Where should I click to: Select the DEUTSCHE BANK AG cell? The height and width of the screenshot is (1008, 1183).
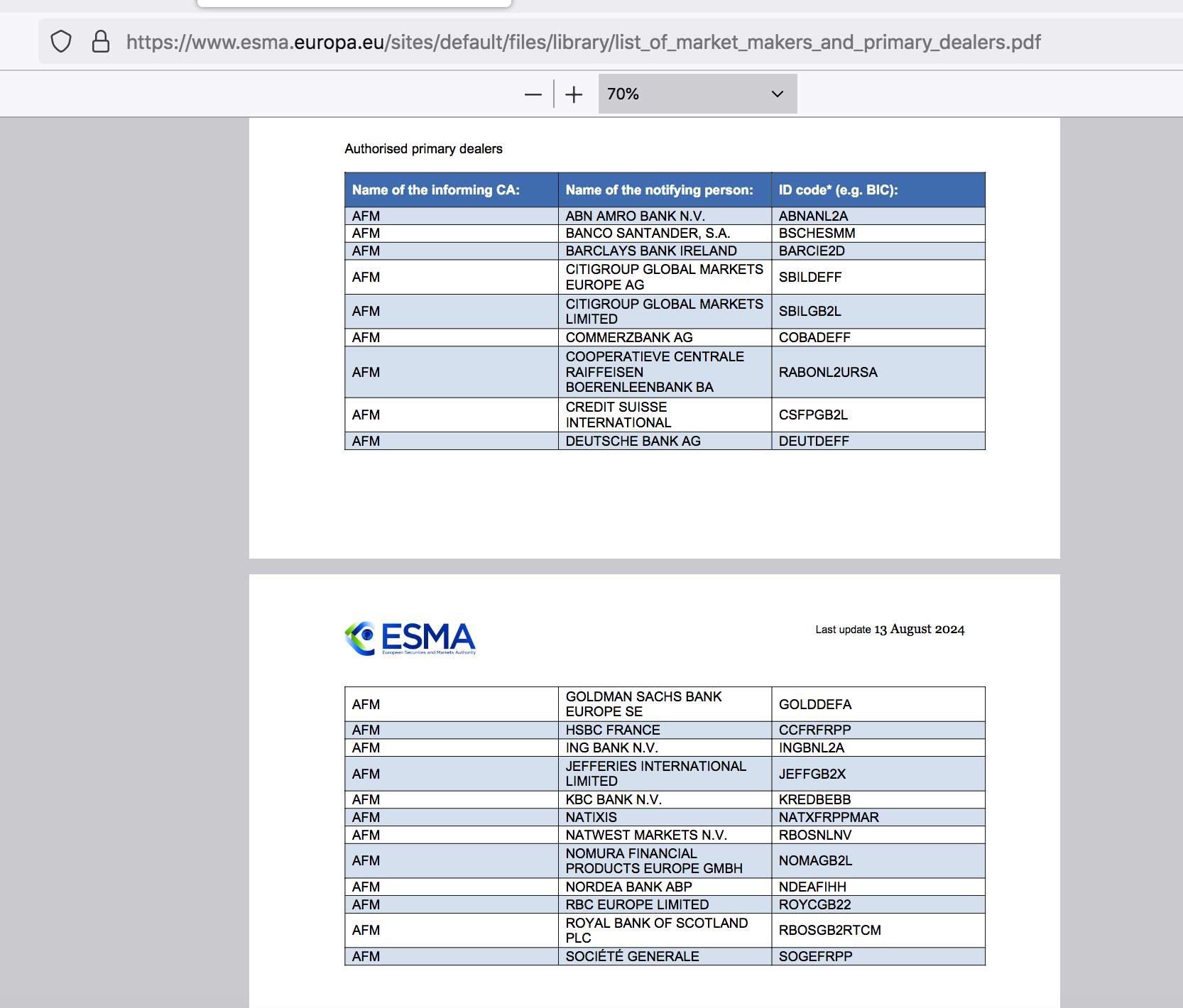click(x=665, y=441)
